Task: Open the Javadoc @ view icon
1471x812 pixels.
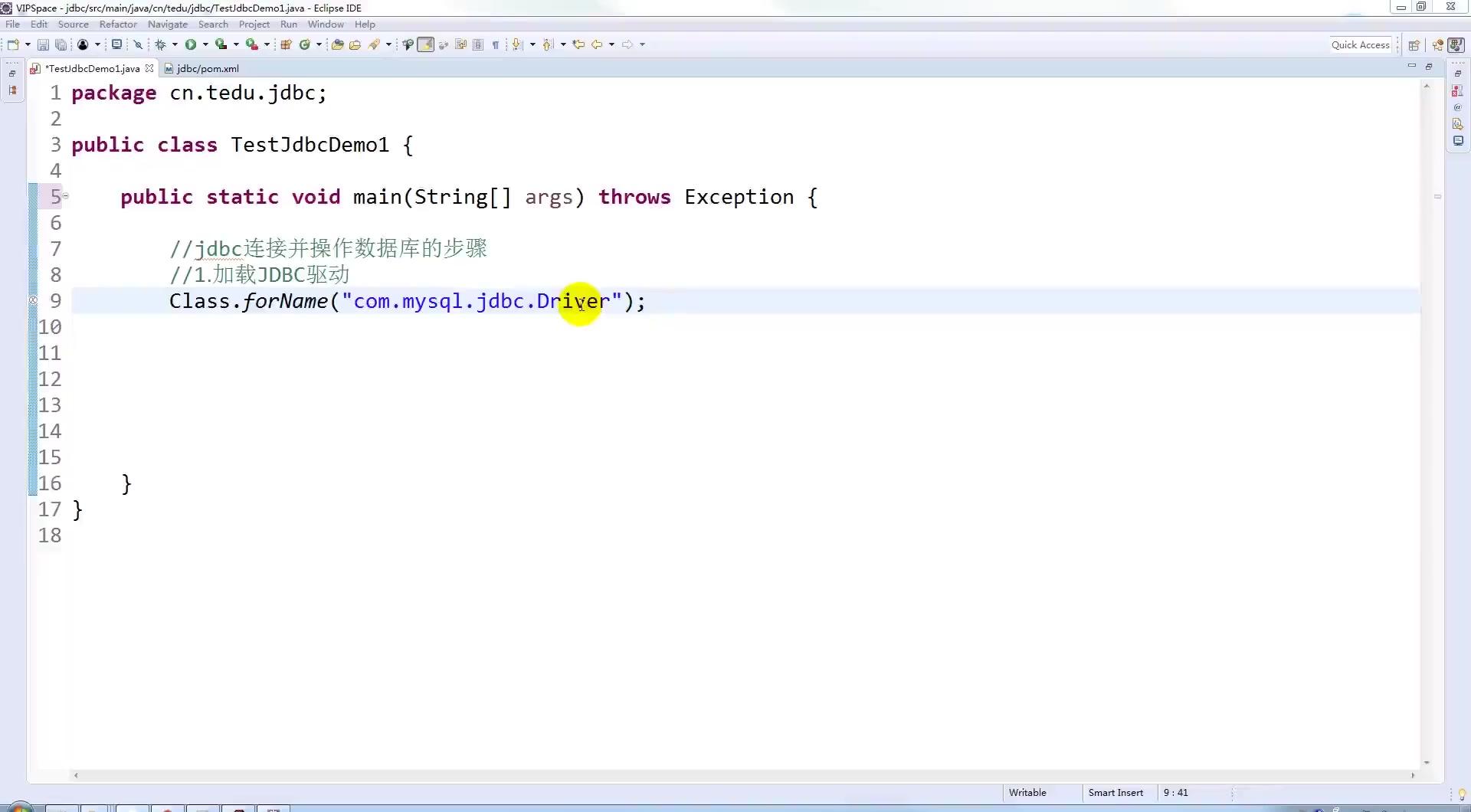Action: click(x=1457, y=107)
